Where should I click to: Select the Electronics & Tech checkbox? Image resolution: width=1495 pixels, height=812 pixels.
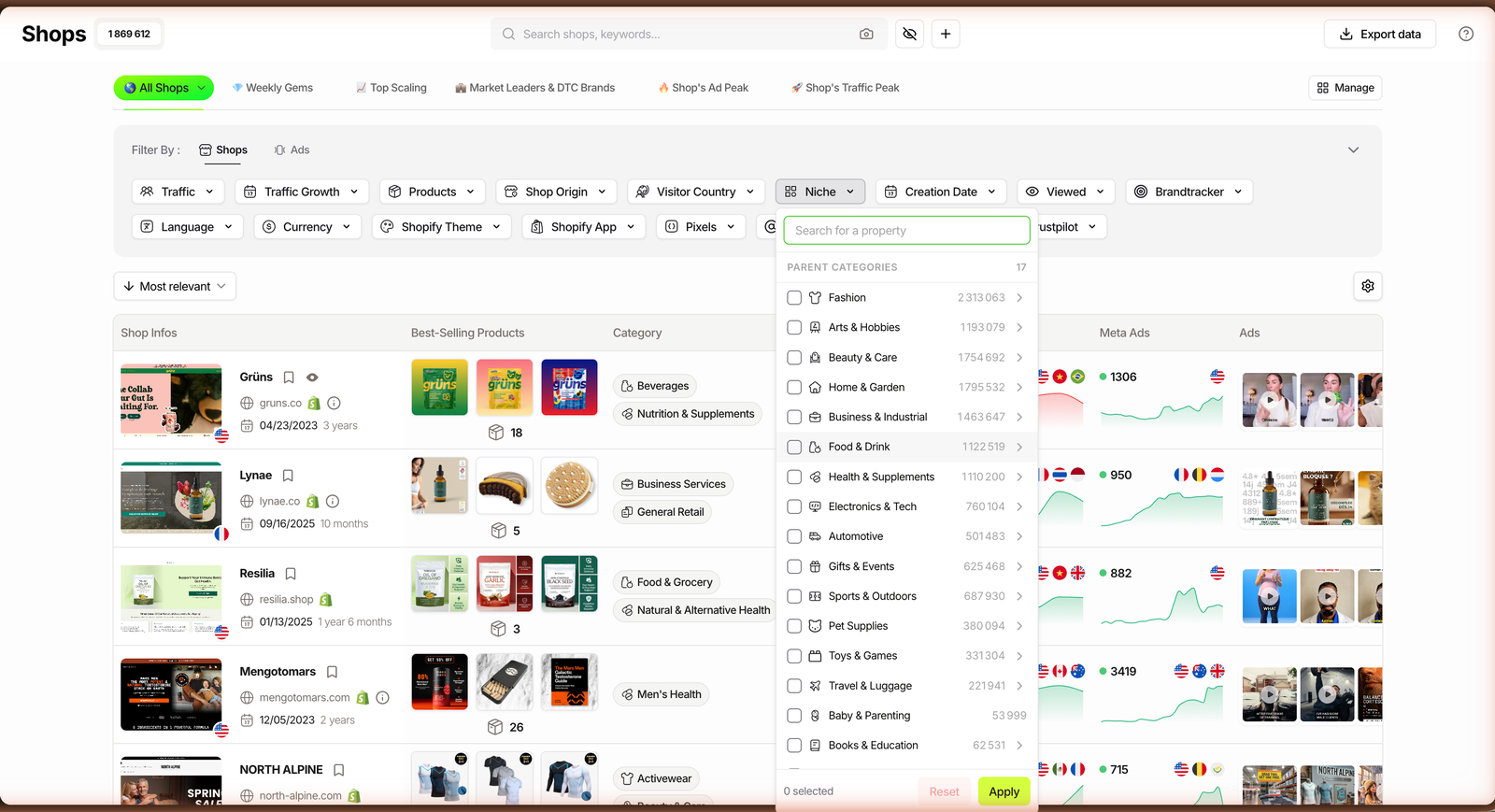coord(794,507)
